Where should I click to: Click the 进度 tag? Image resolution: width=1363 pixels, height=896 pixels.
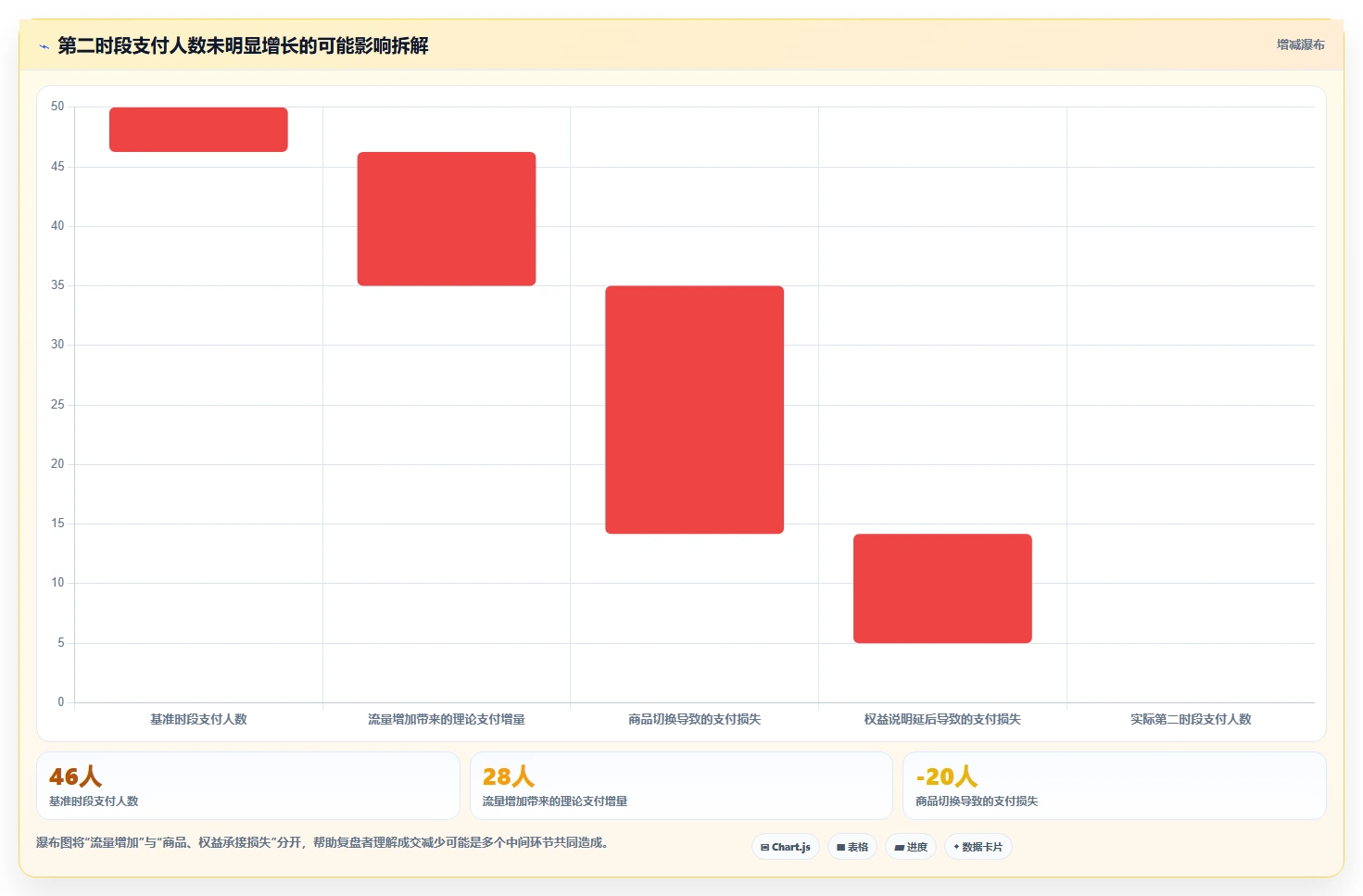pyautogui.click(x=911, y=847)
